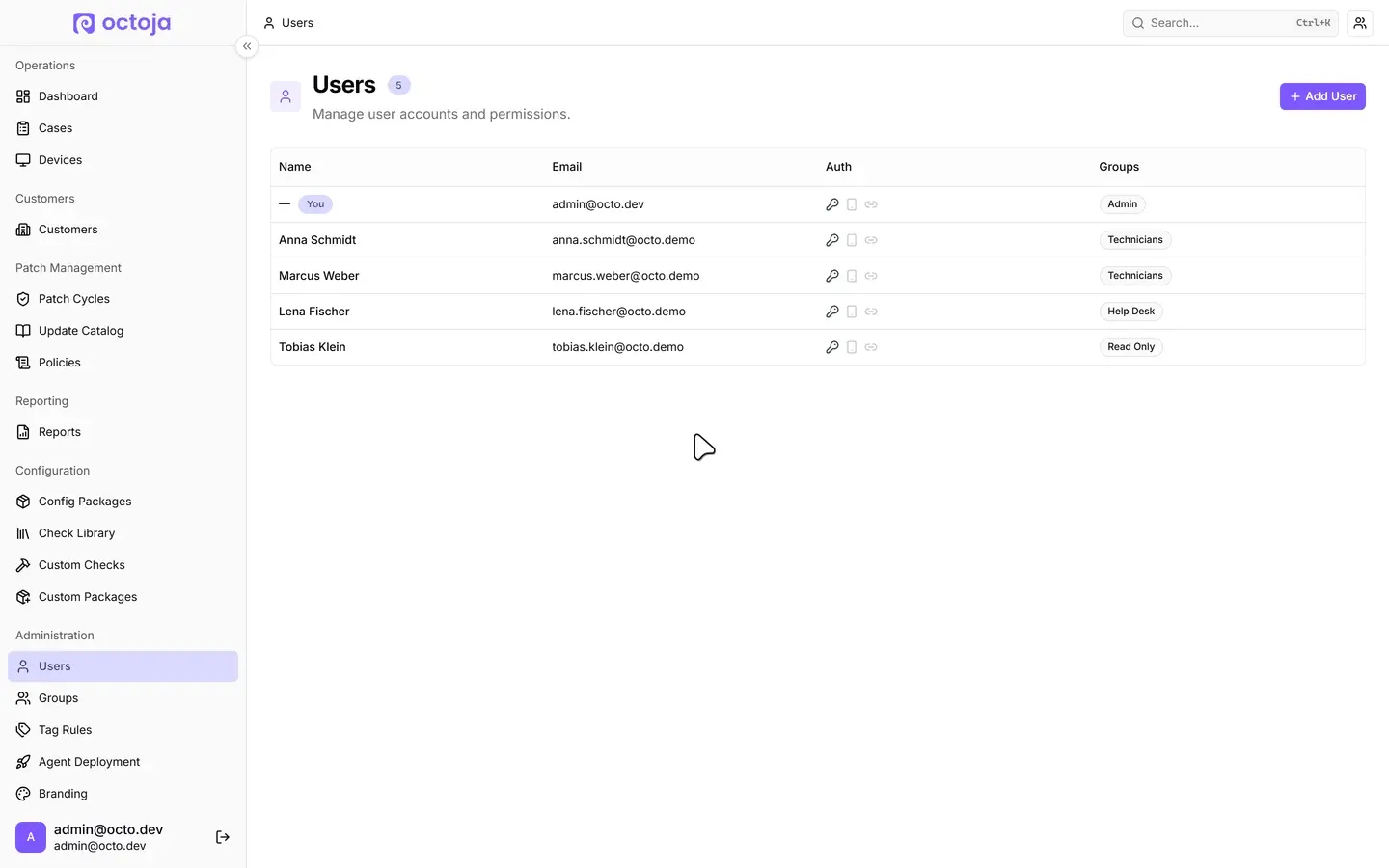Screen dimensions: 1389x868
Task: Click email anna.schmidt@octo.demo
Action: [x=623, y=240]
